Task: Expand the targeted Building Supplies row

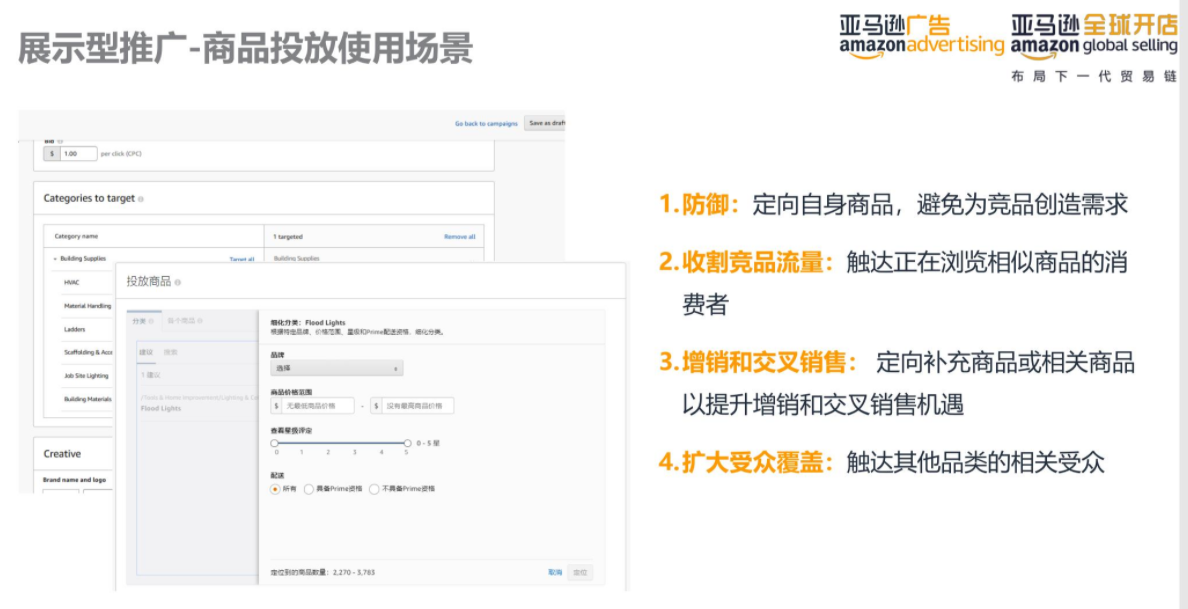Action: (x=296, y=256)
